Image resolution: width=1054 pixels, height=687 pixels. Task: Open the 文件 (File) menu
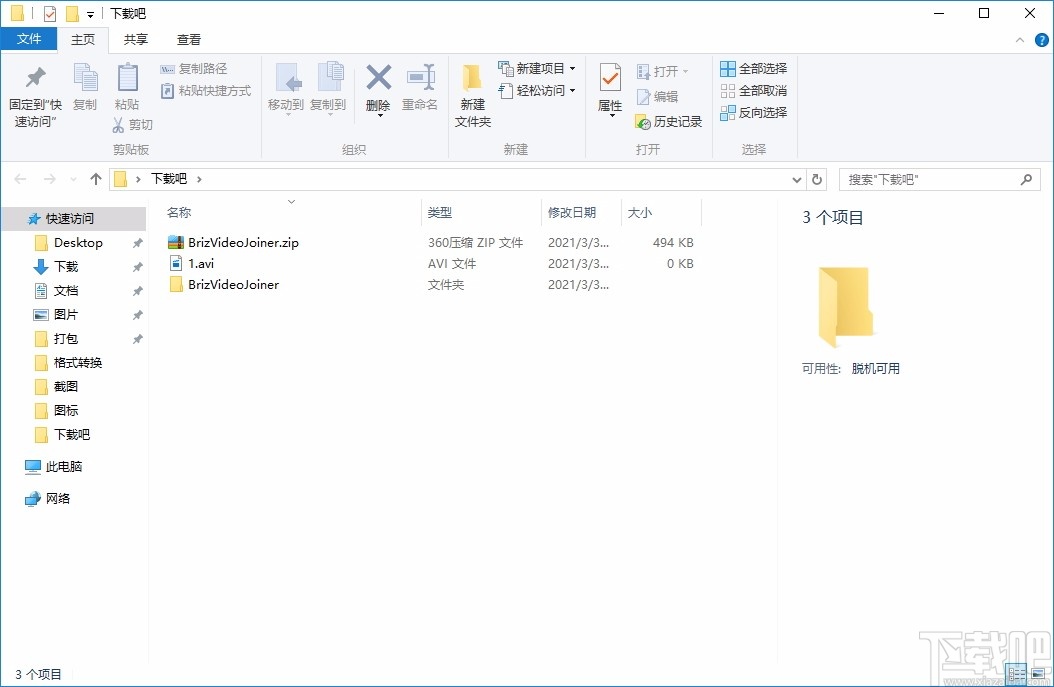29,39
